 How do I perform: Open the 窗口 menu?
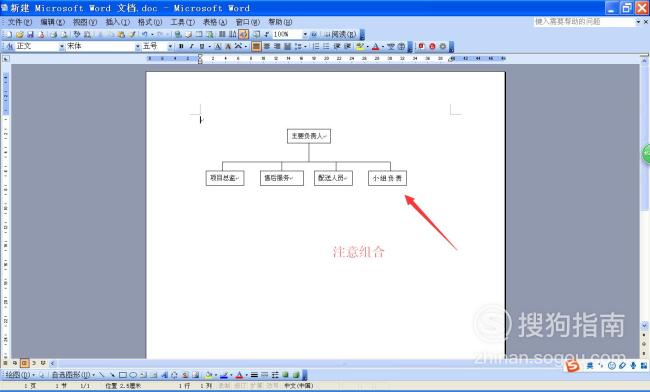[x=247, y=22]
